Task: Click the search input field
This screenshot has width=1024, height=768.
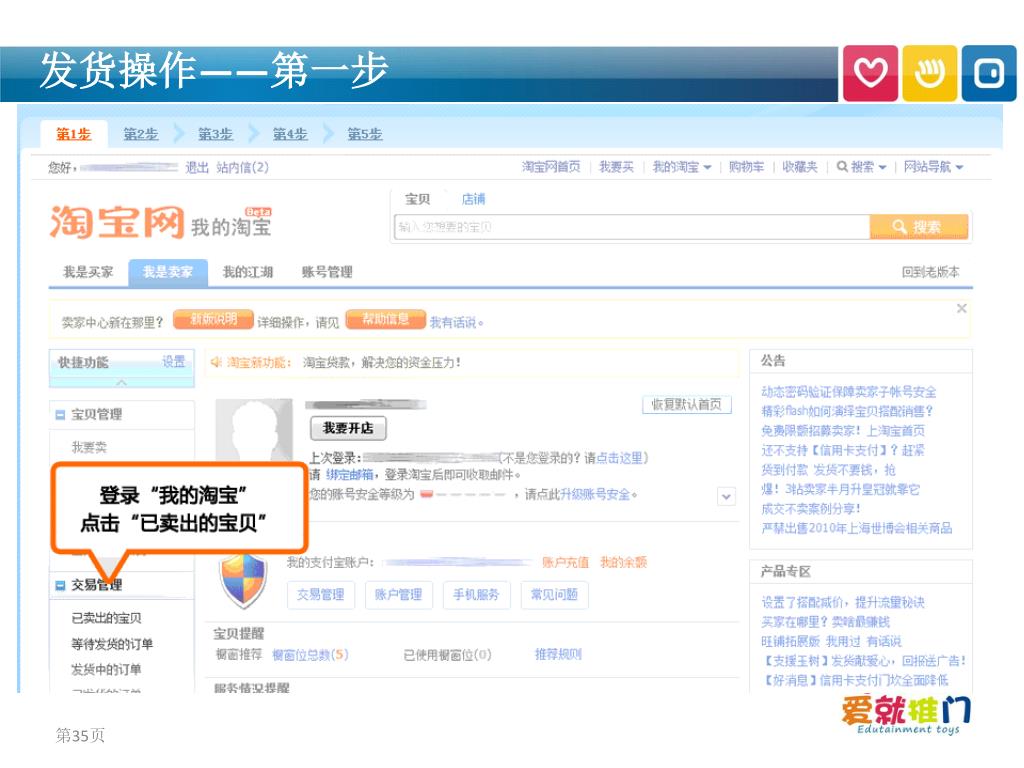Action: (632, 227)
